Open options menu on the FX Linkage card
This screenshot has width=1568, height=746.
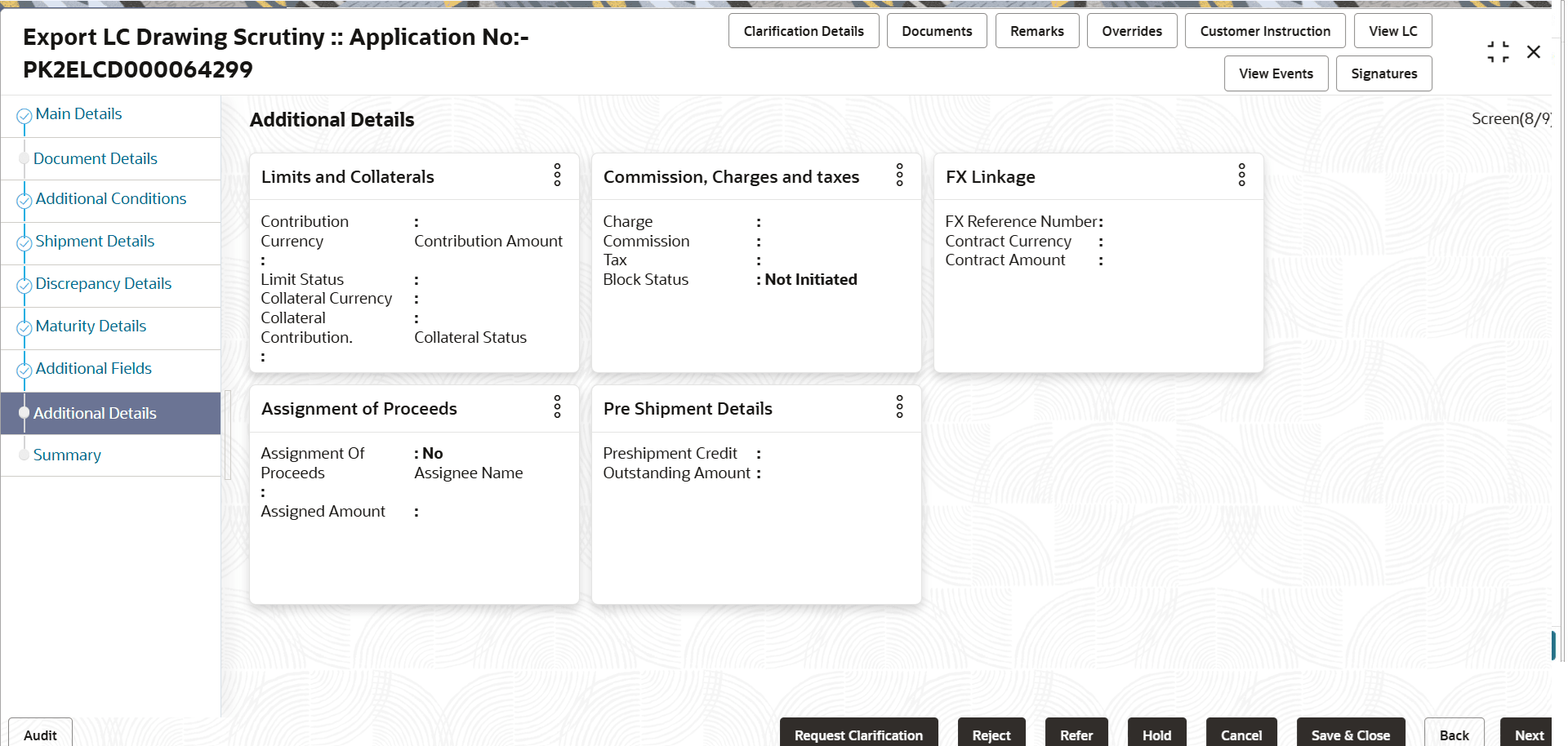(1241, 175)
